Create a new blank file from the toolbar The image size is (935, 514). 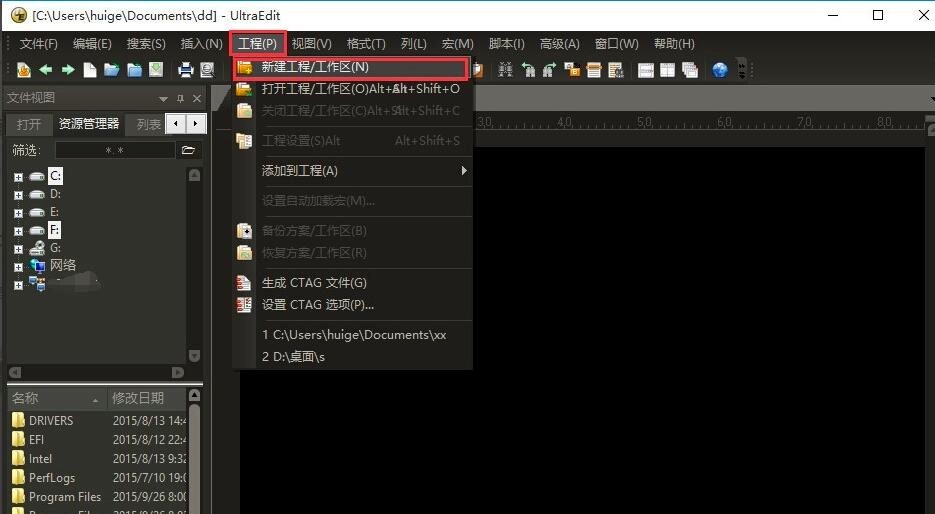(89, 70)
